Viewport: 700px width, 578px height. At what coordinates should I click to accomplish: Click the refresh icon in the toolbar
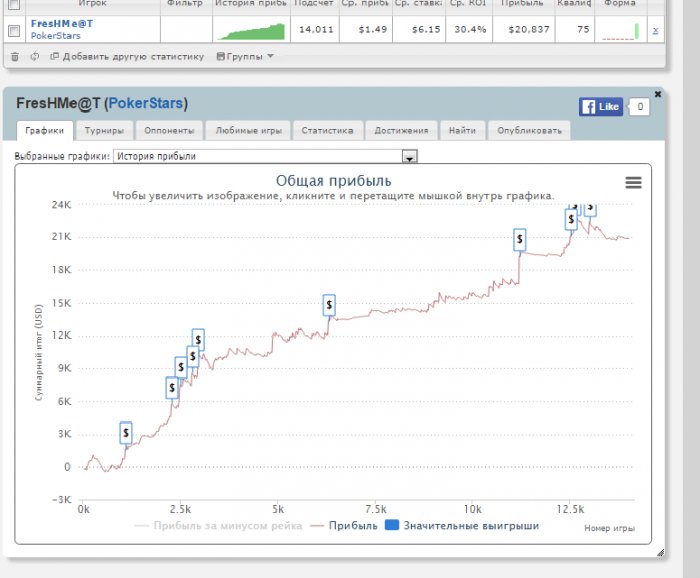point(34,57)
